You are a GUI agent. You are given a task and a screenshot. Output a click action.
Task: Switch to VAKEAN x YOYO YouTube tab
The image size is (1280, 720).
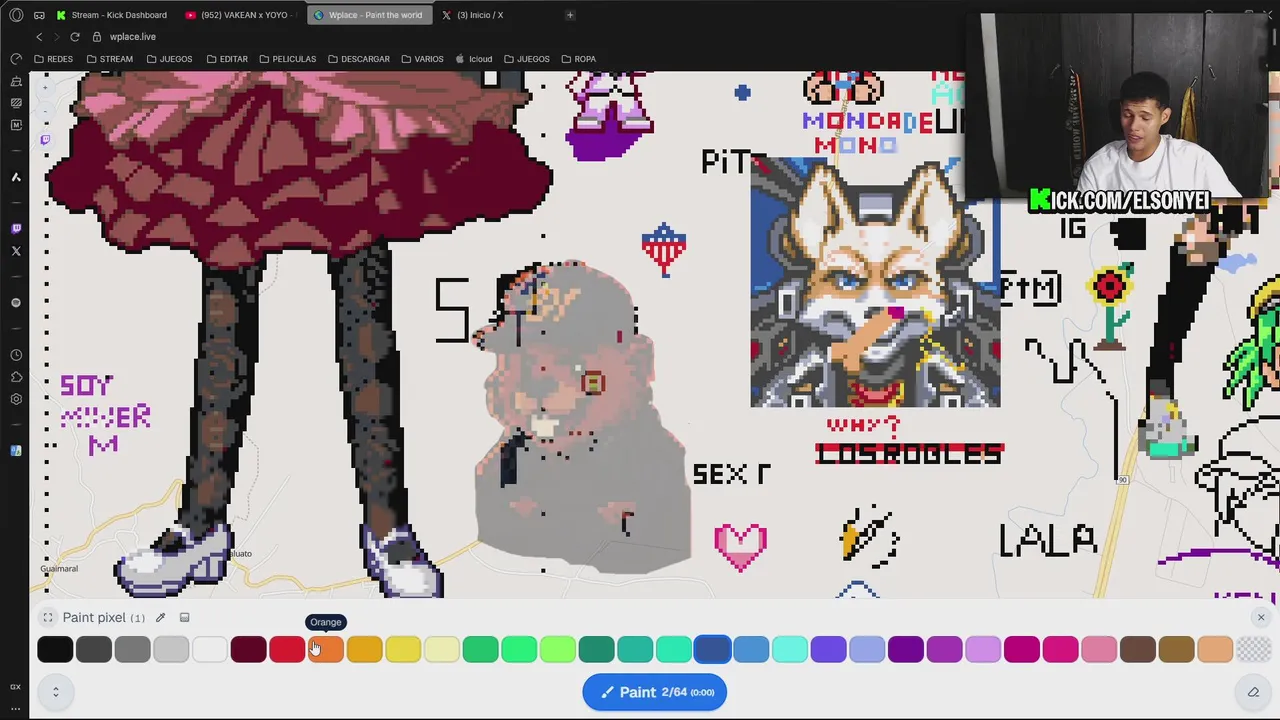(240, 15)
